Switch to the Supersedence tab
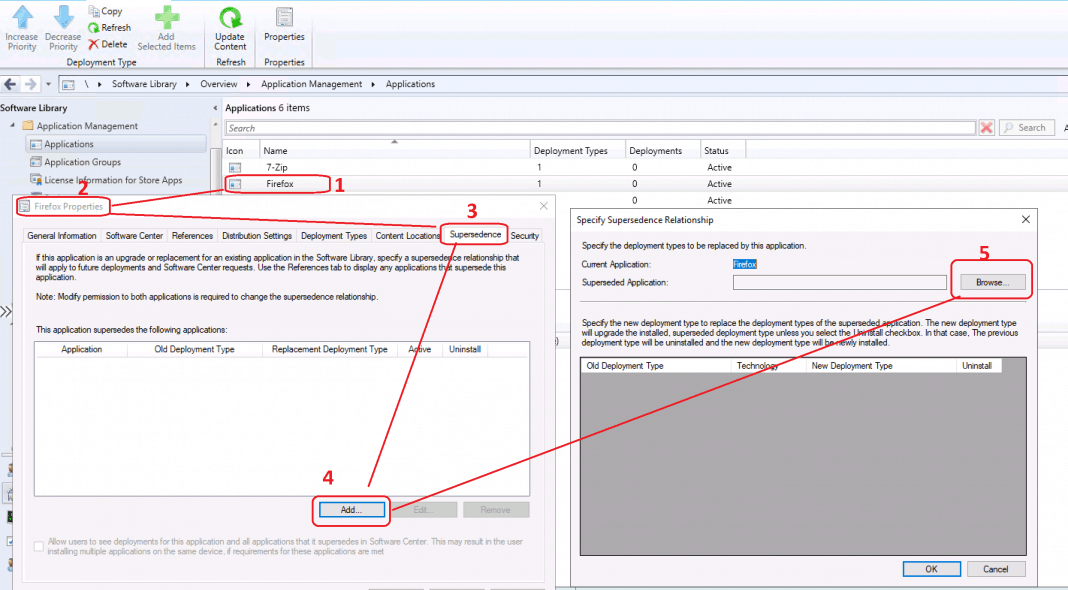 475,235
